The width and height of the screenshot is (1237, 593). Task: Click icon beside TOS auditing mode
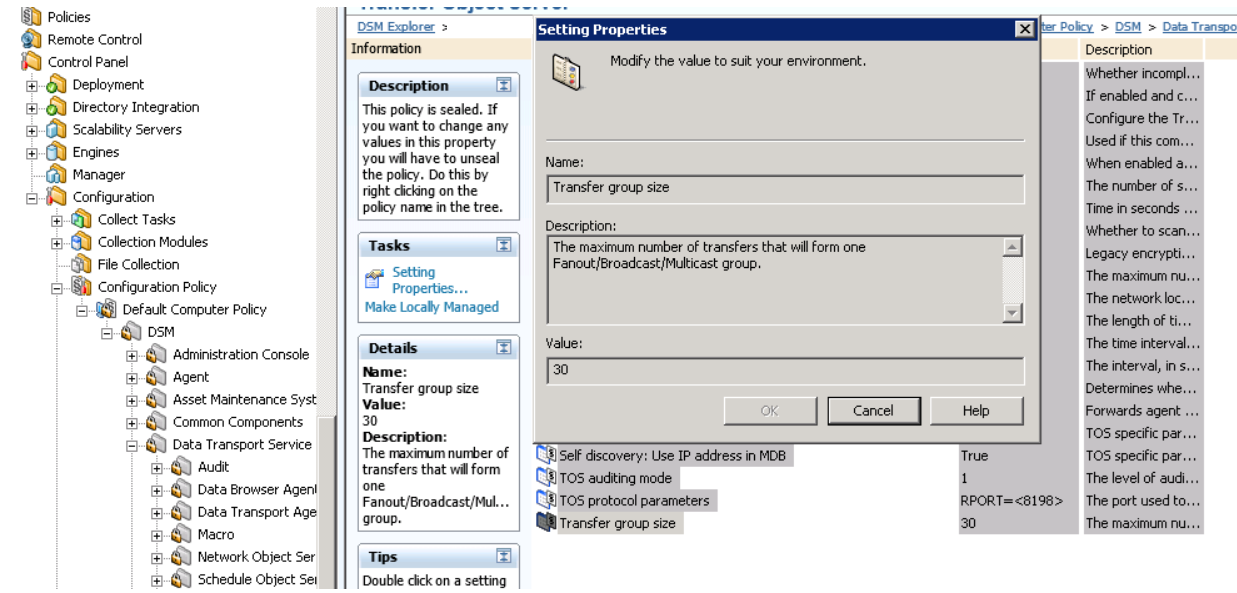[x=546, y=478]
